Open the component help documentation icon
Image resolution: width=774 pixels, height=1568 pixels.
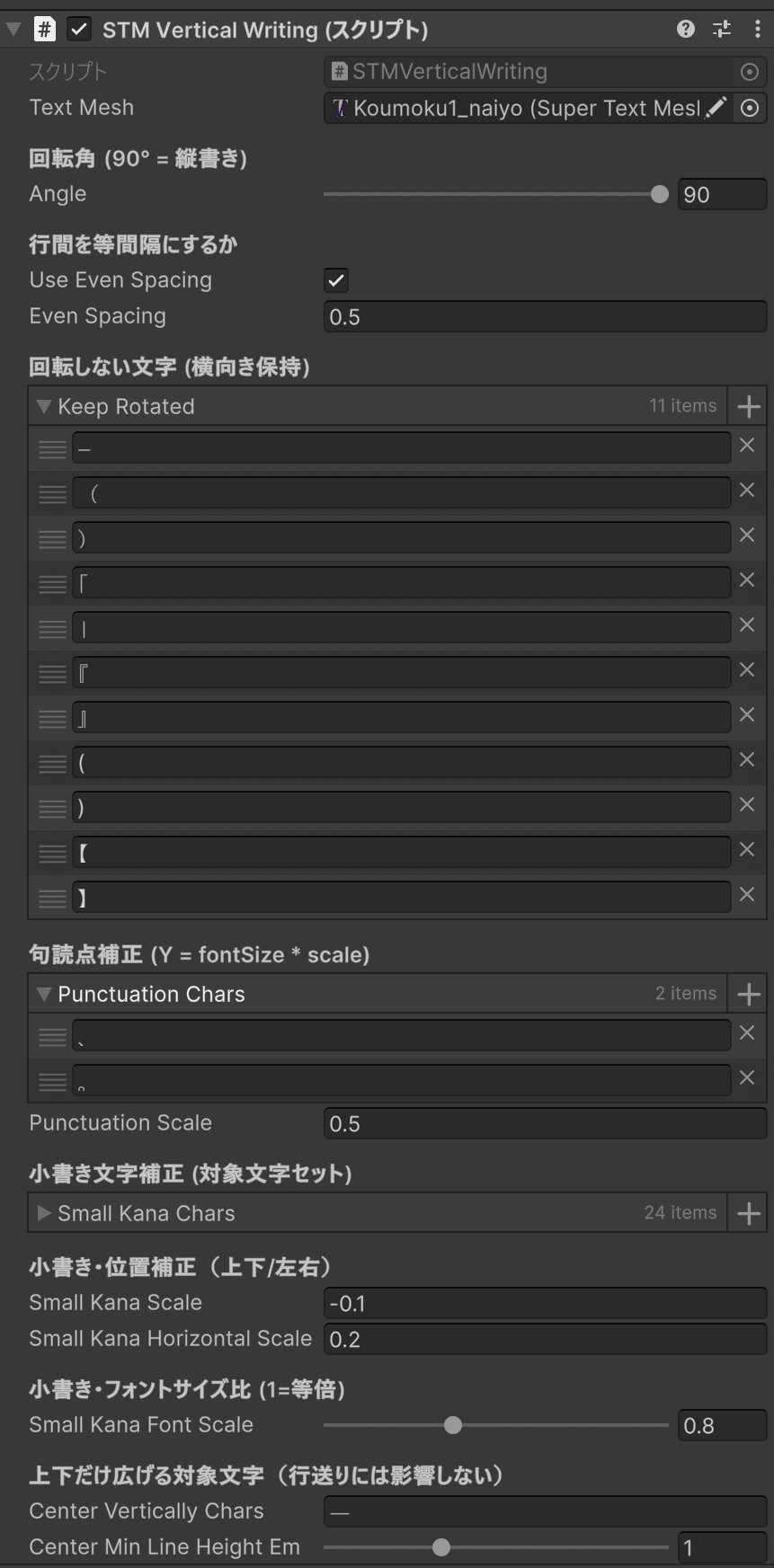click(x=684, y=28)
